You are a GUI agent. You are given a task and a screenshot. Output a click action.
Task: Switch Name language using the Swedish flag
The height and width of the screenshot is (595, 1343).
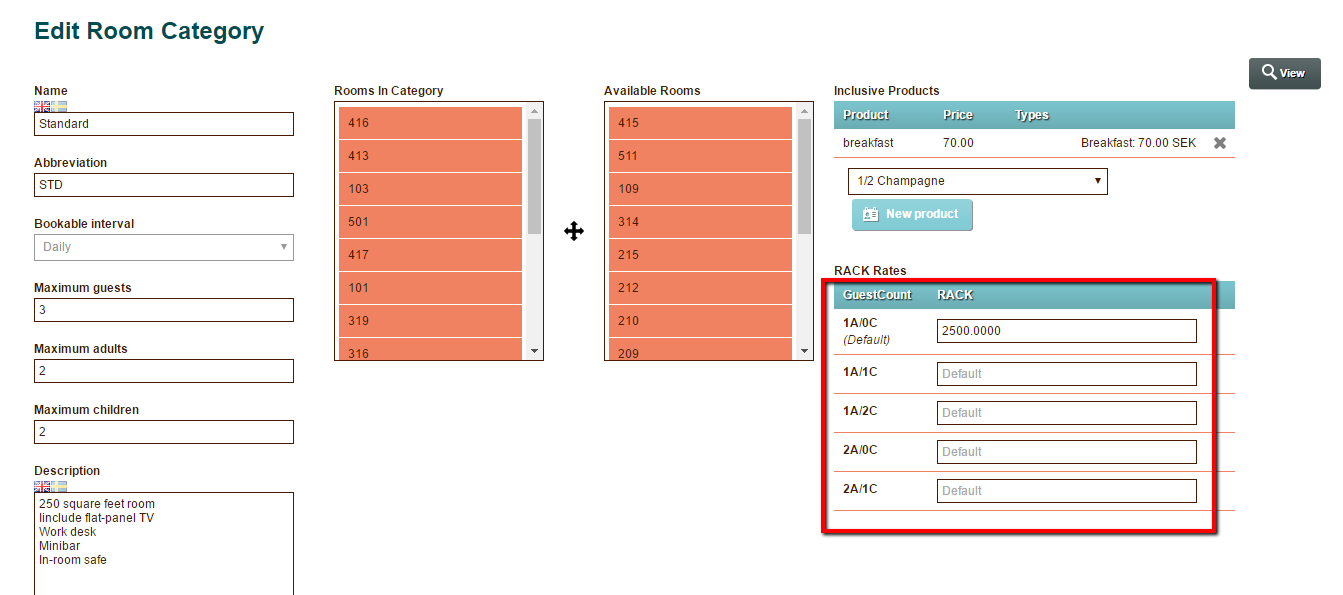[59, 106]
